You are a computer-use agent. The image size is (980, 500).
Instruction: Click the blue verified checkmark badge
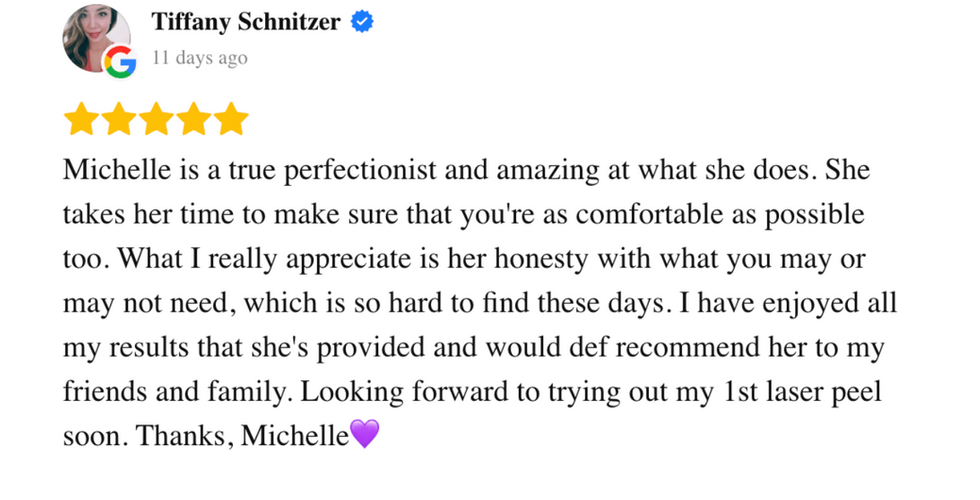[x=362, y=23]
